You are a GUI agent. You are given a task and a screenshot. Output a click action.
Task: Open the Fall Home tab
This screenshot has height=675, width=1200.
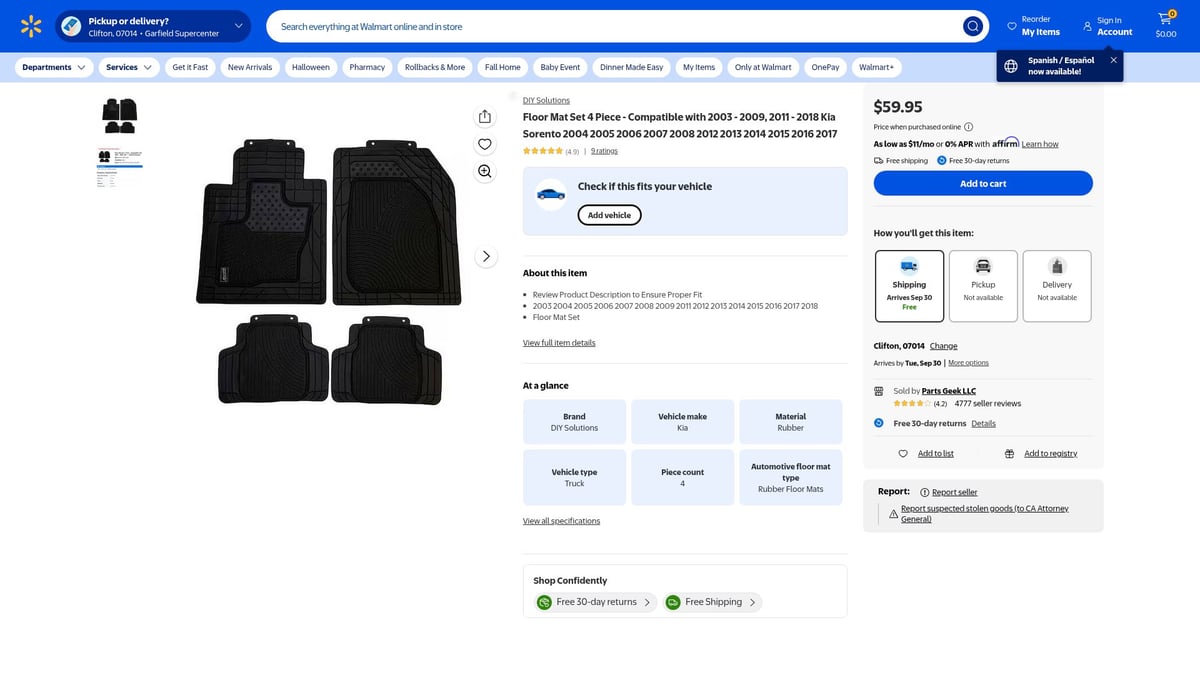click(503, 67)
